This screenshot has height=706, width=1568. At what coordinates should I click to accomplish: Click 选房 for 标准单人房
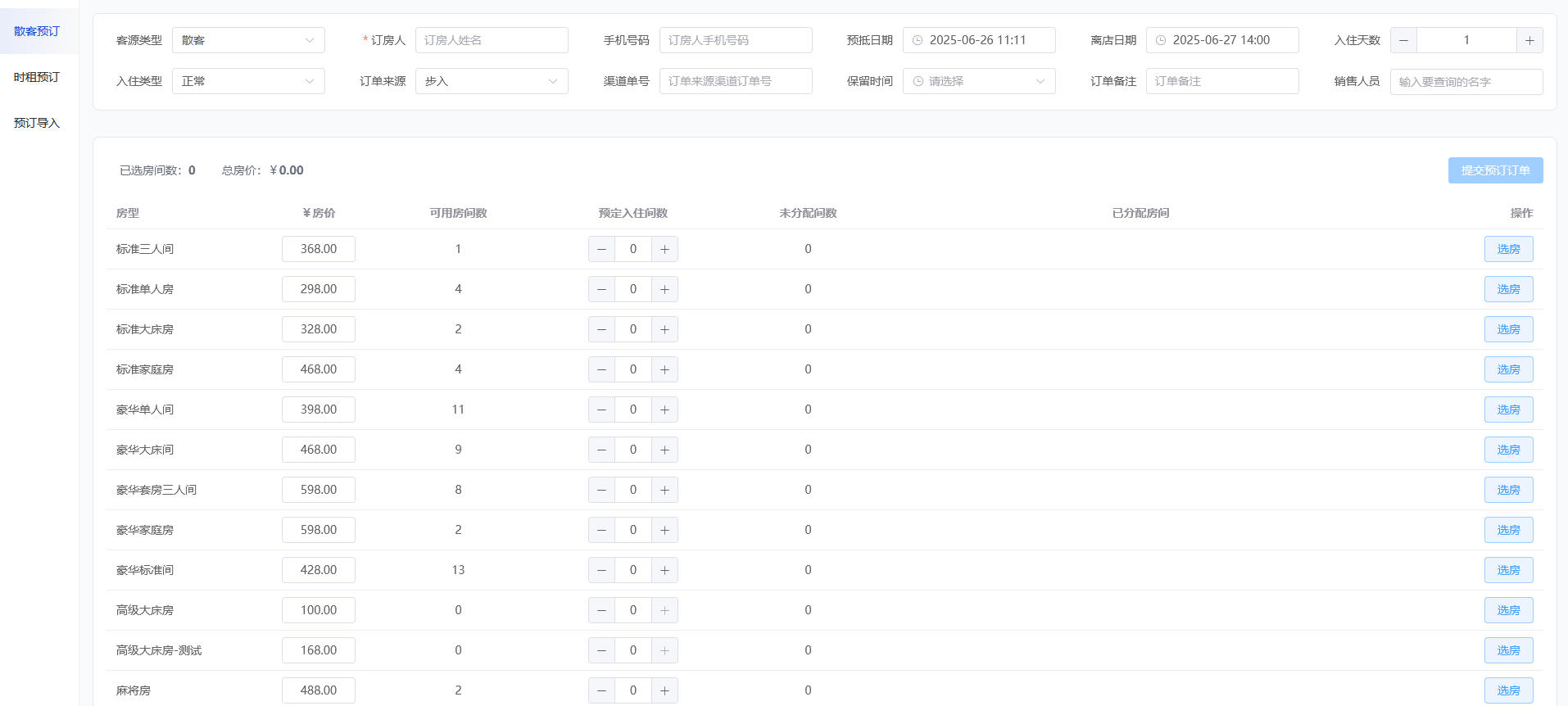pyautogui.click(x=1508, y=289)
